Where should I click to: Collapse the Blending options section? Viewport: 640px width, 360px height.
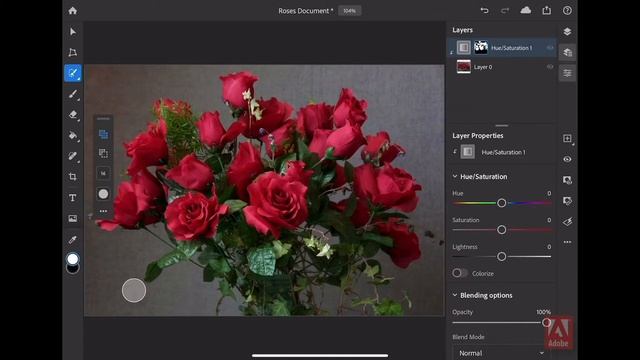pos(455,295)
